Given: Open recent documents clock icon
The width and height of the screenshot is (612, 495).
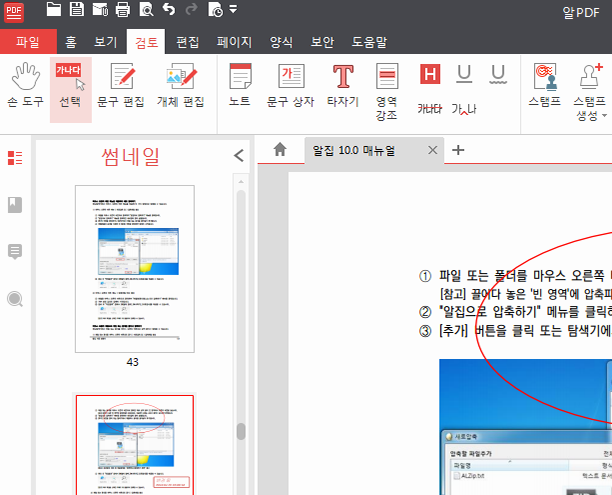Looking at the screenshot, I should coord(215,9).
